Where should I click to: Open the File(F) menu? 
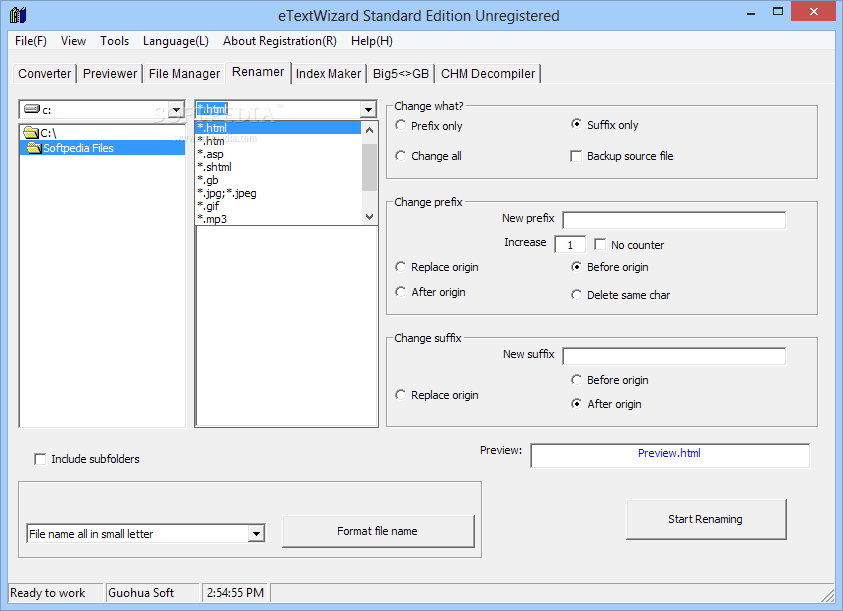tap(31, 41)
